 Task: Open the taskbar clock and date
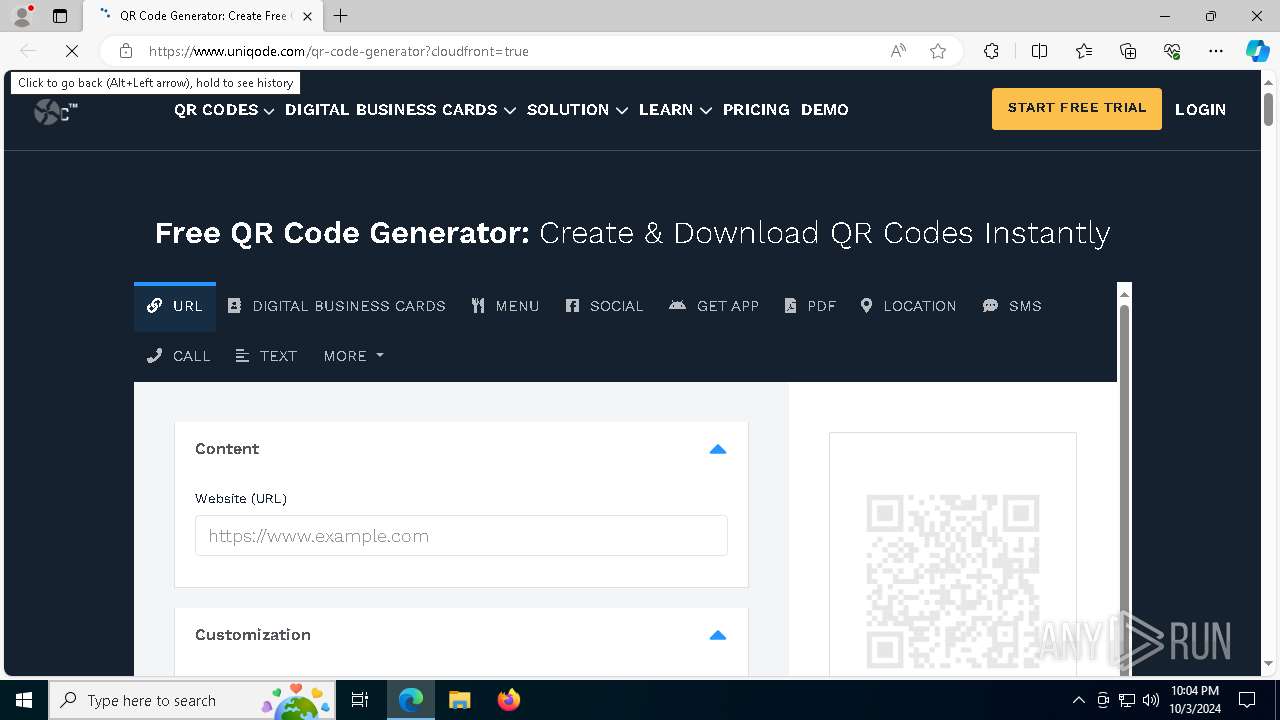tap(1195, 700)
